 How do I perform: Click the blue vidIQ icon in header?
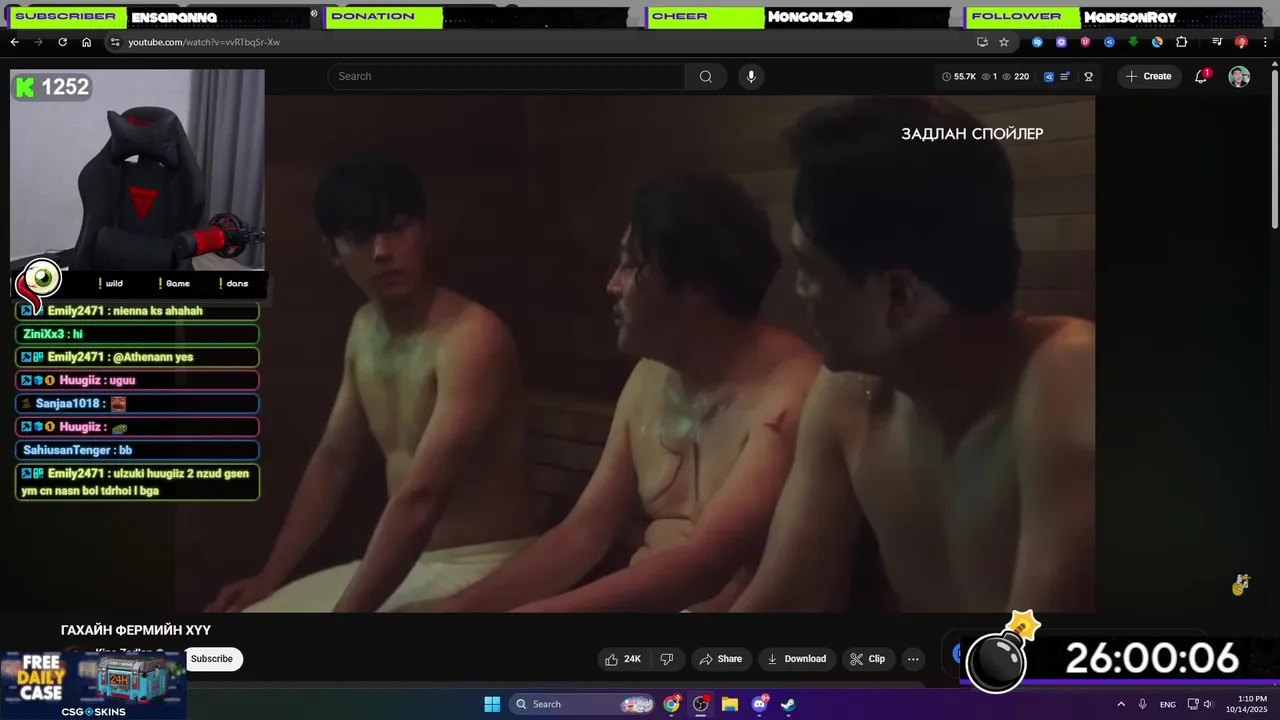coord(1048,76)
